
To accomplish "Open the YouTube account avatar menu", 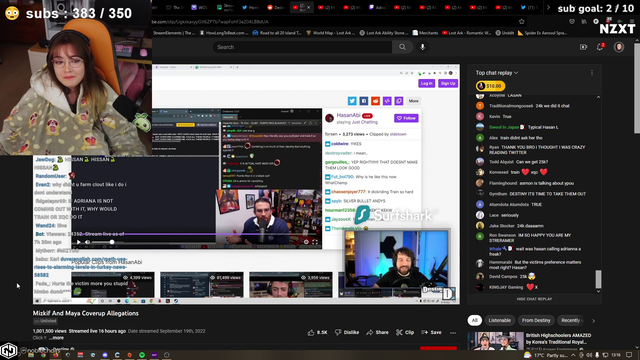I will click(x=619, y=47).
